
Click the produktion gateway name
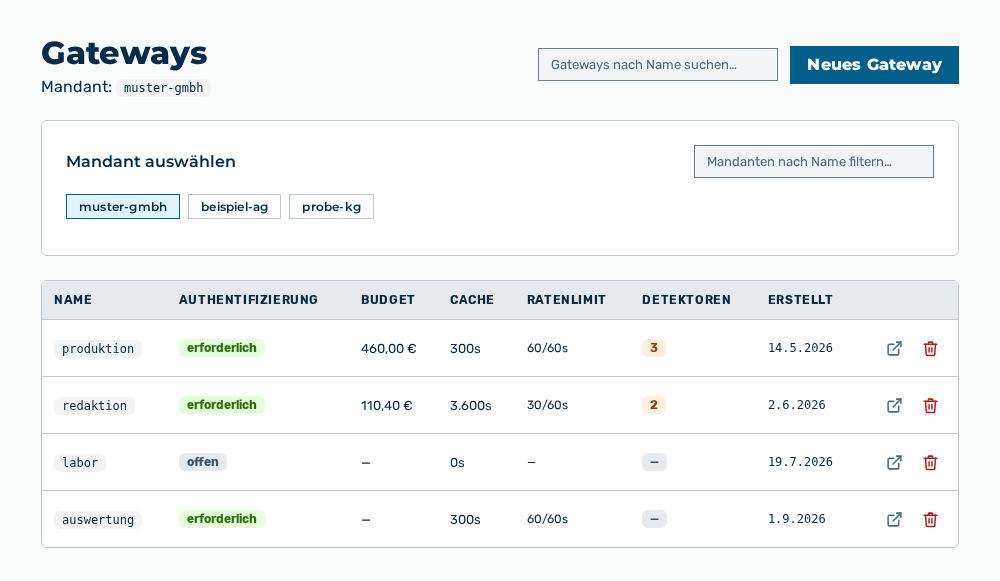[98, 348]
